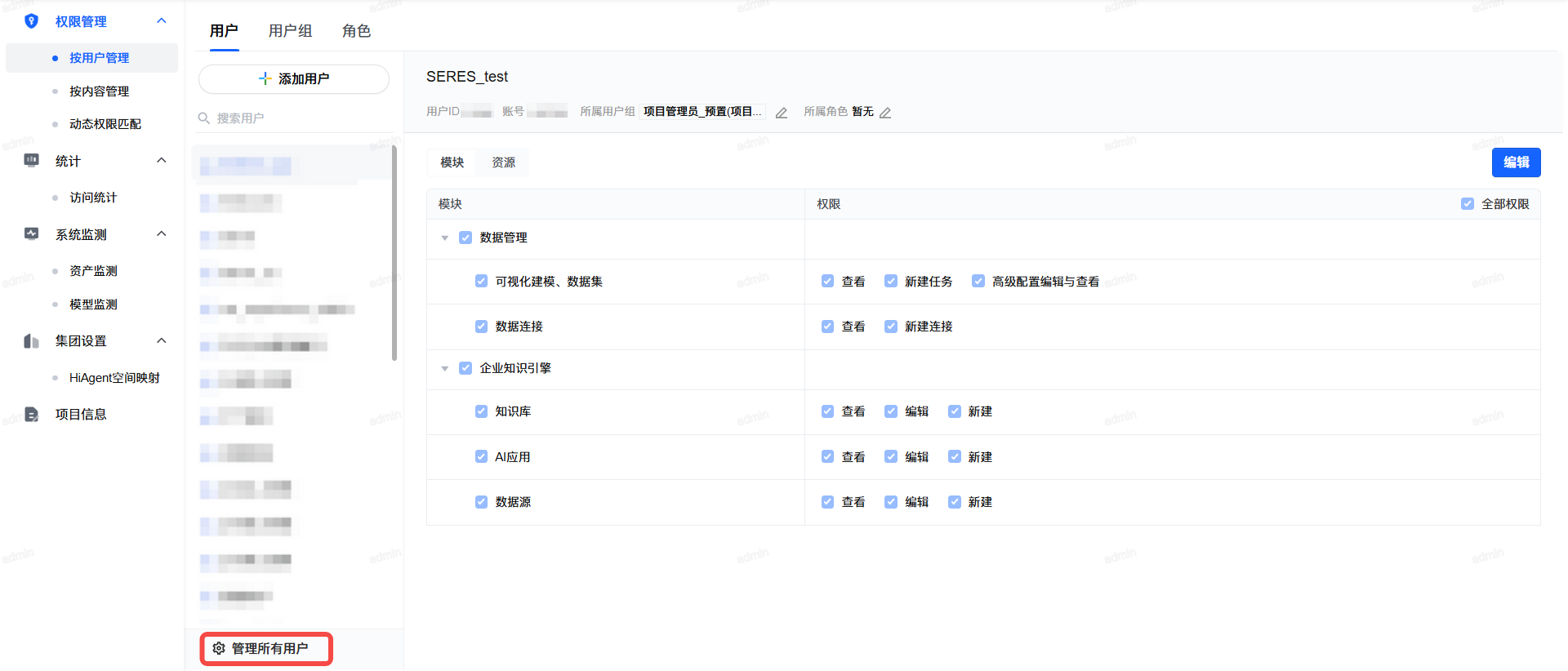The width and height of the screenshot is (1568, 671).
Task: Click the pencil icon next to 所属用户组
Action: (x=782, y=113)
